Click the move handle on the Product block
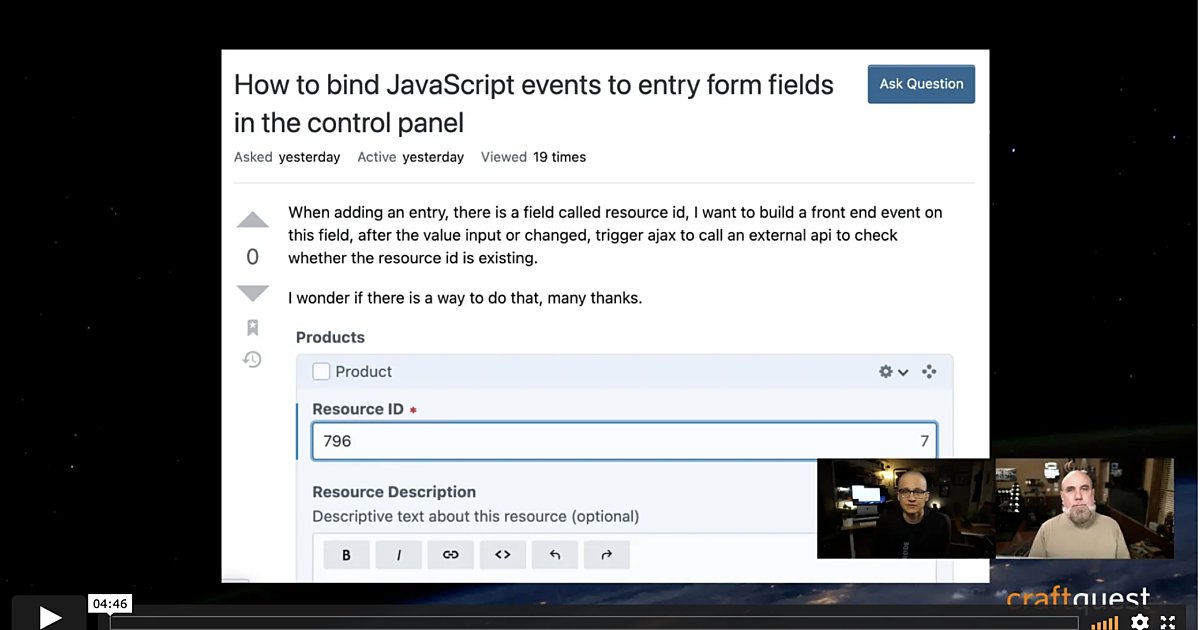The image size is (1200, 630). (x=929, y=371)
